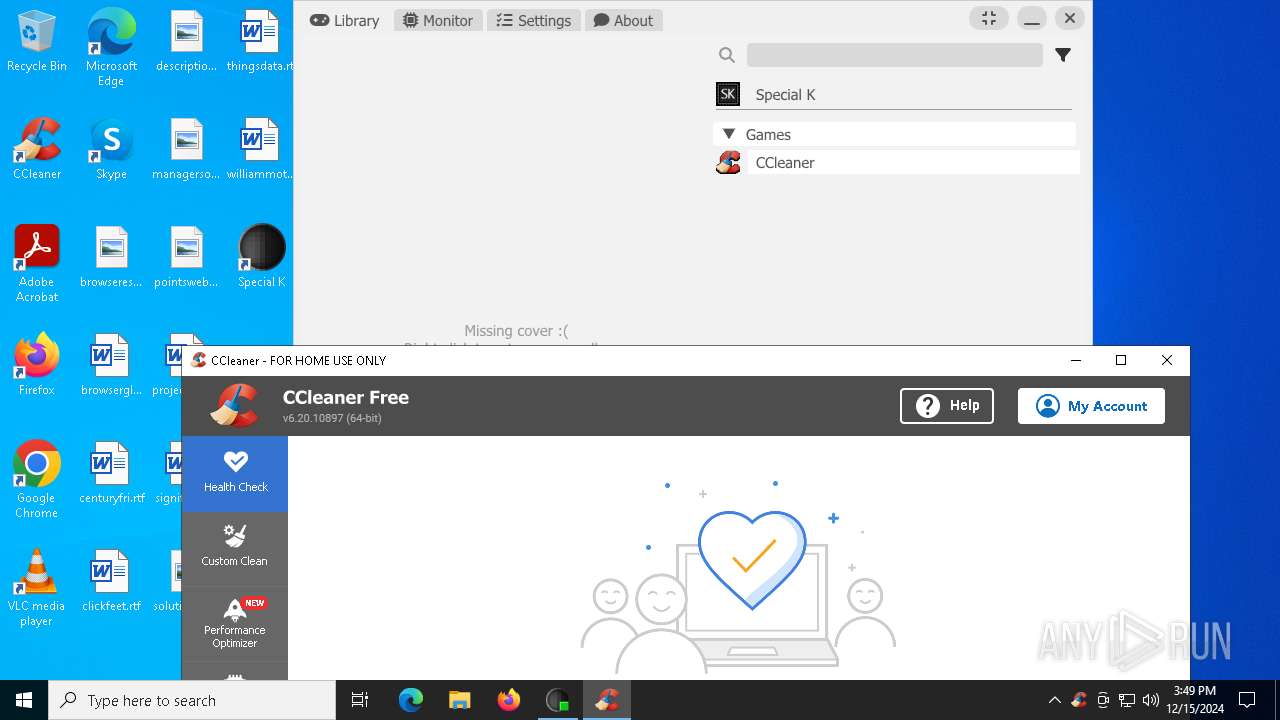Image resolution: width=1280 pixels, height=720 pixels.
Task: Select williammot file on desktop
Action: [260, 149]
